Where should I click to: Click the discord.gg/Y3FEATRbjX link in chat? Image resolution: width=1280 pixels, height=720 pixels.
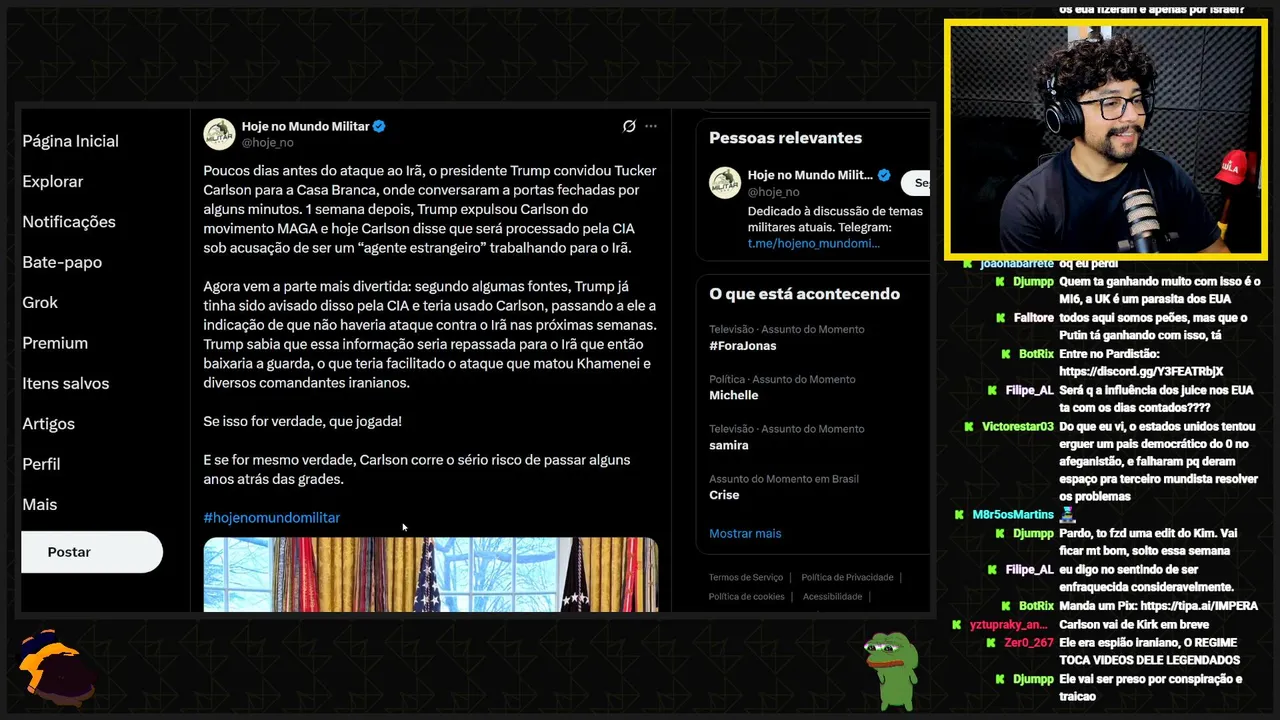click(x=1141, y=372)
